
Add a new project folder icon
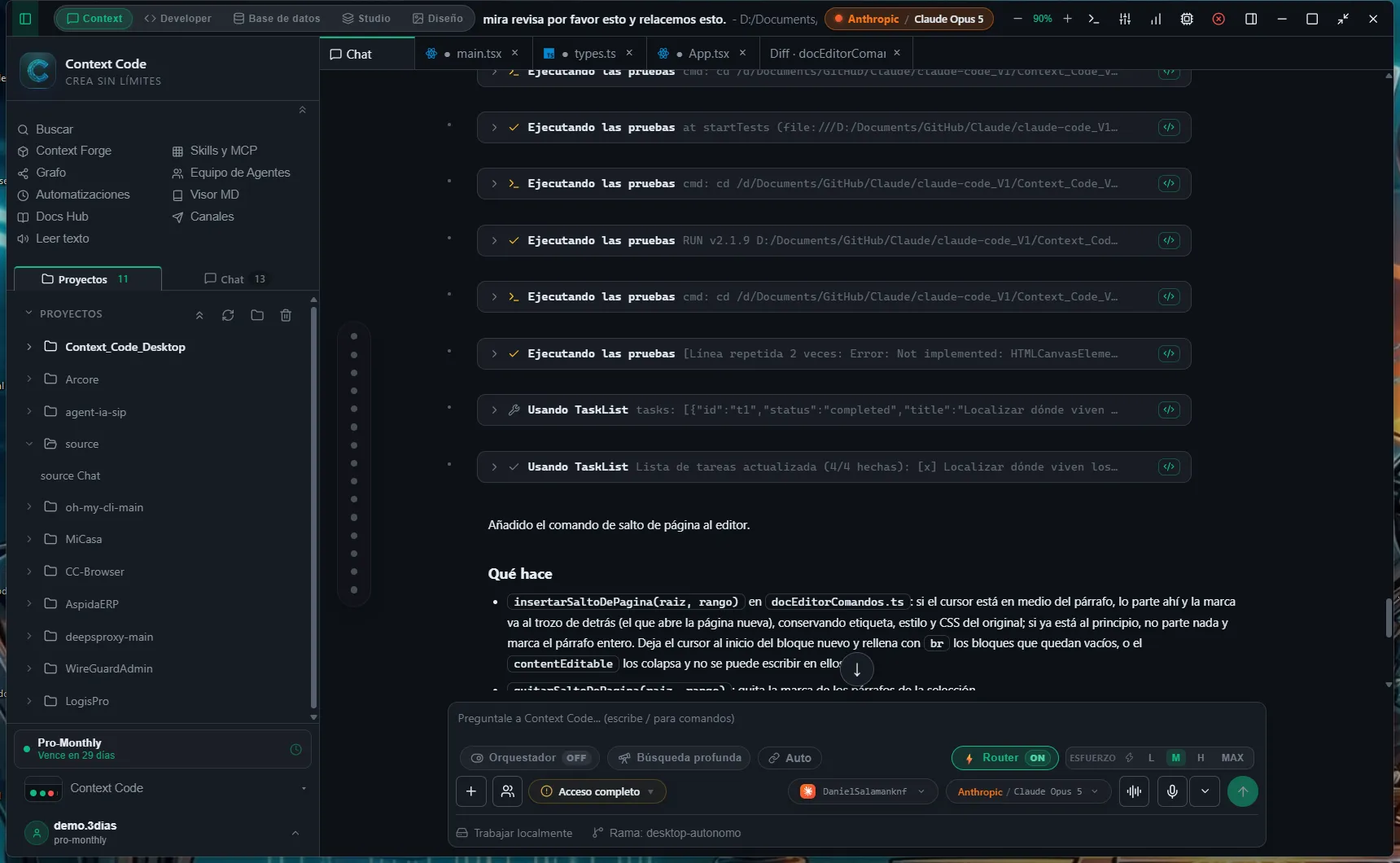[x=257, y=315]
